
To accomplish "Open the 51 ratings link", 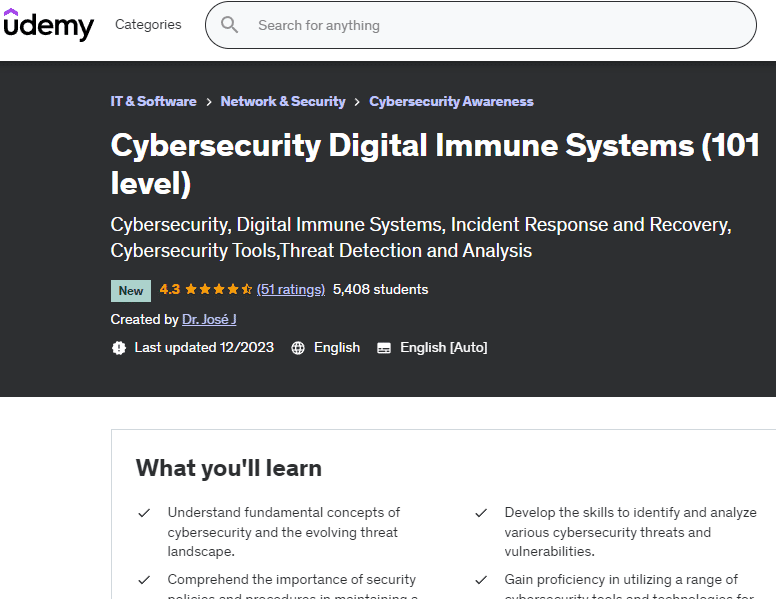I will [x=291, y=290].
